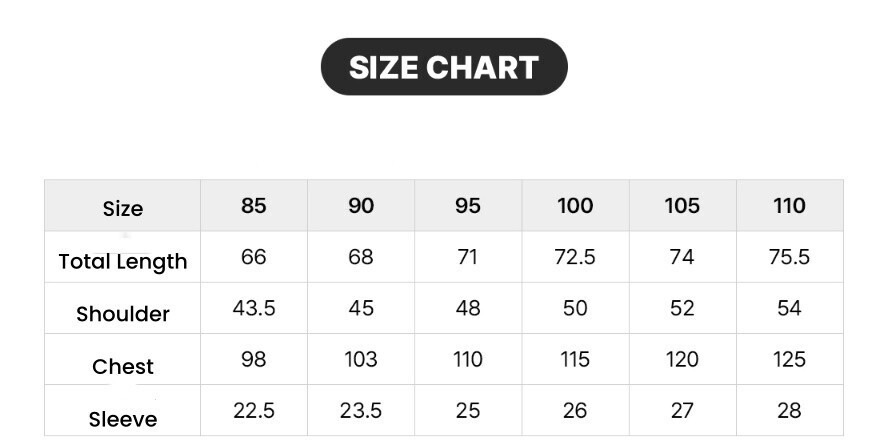This screenshot has width=878, height=448.
Task: Select the 75.5 total length cell
Action: point(789,257)
